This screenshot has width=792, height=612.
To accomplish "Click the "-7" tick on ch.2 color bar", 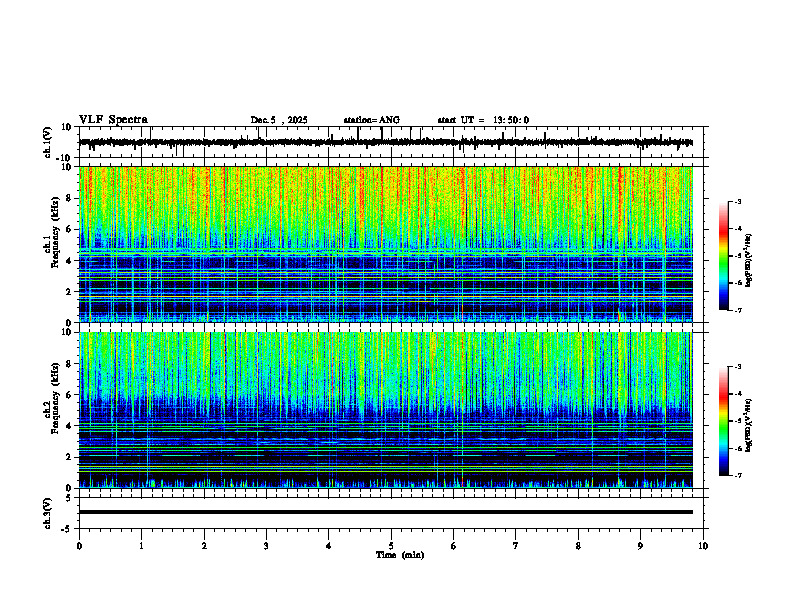I will click(737, 476).
